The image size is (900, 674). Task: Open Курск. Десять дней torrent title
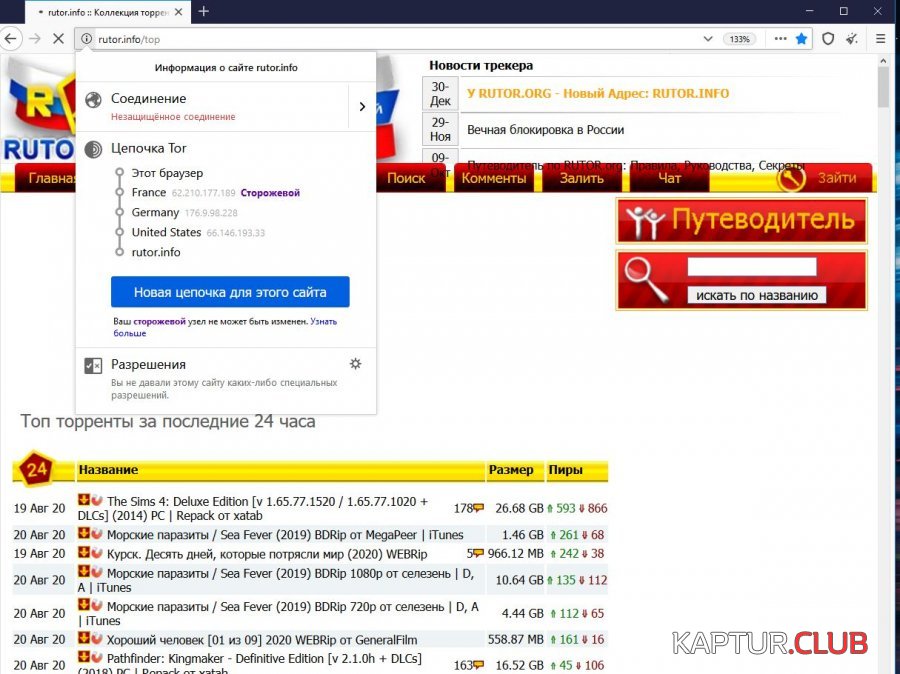point(267,554)
